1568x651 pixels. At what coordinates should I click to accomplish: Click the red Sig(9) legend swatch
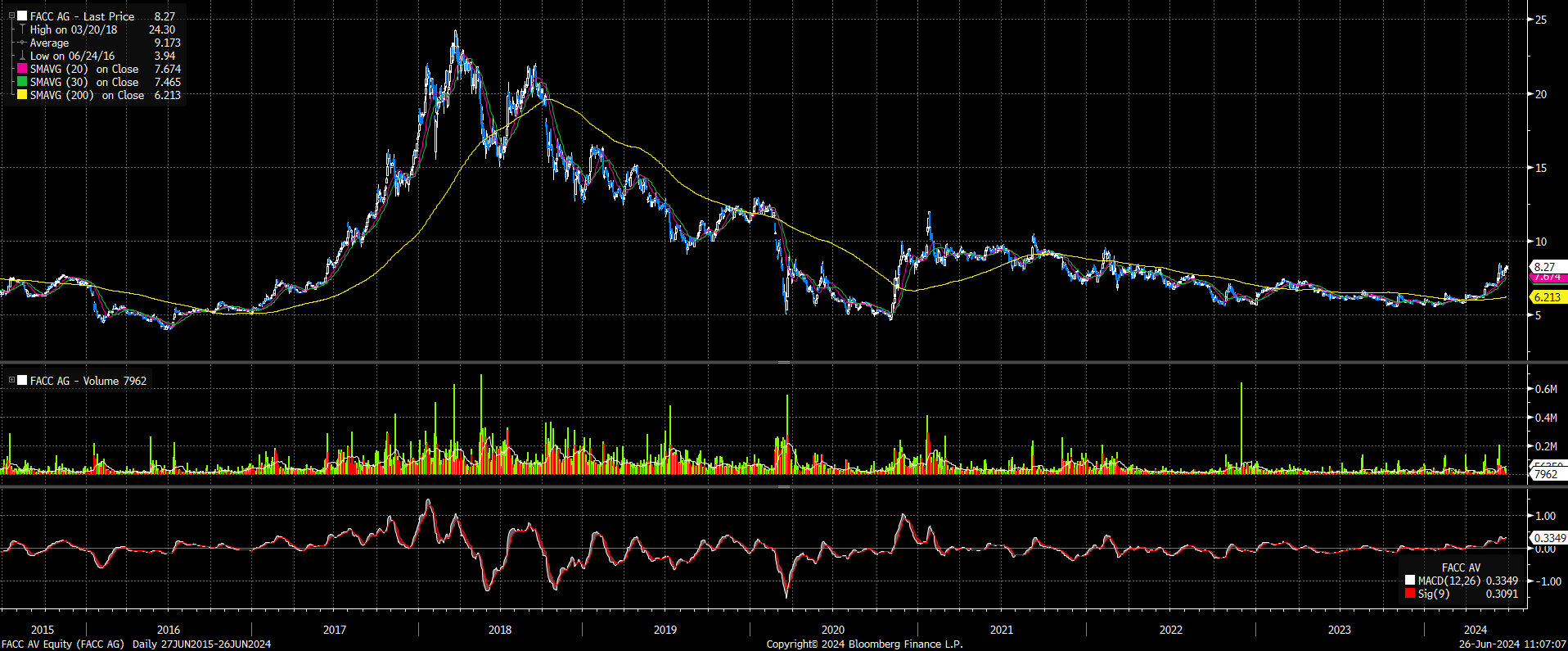click(x=1410, y=594)
